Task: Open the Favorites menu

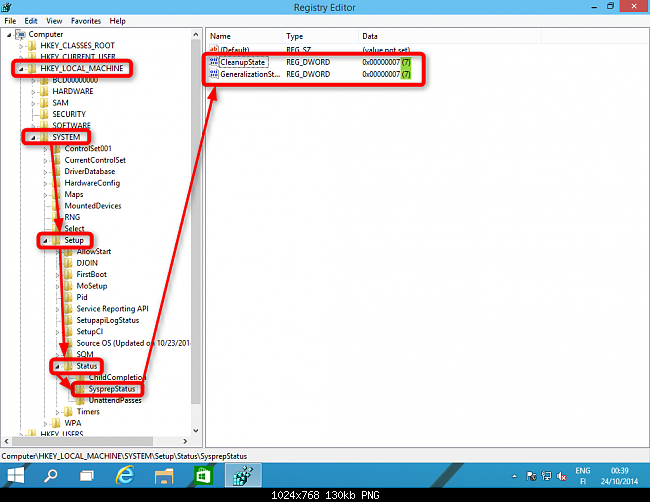Action: click(86, 21)
